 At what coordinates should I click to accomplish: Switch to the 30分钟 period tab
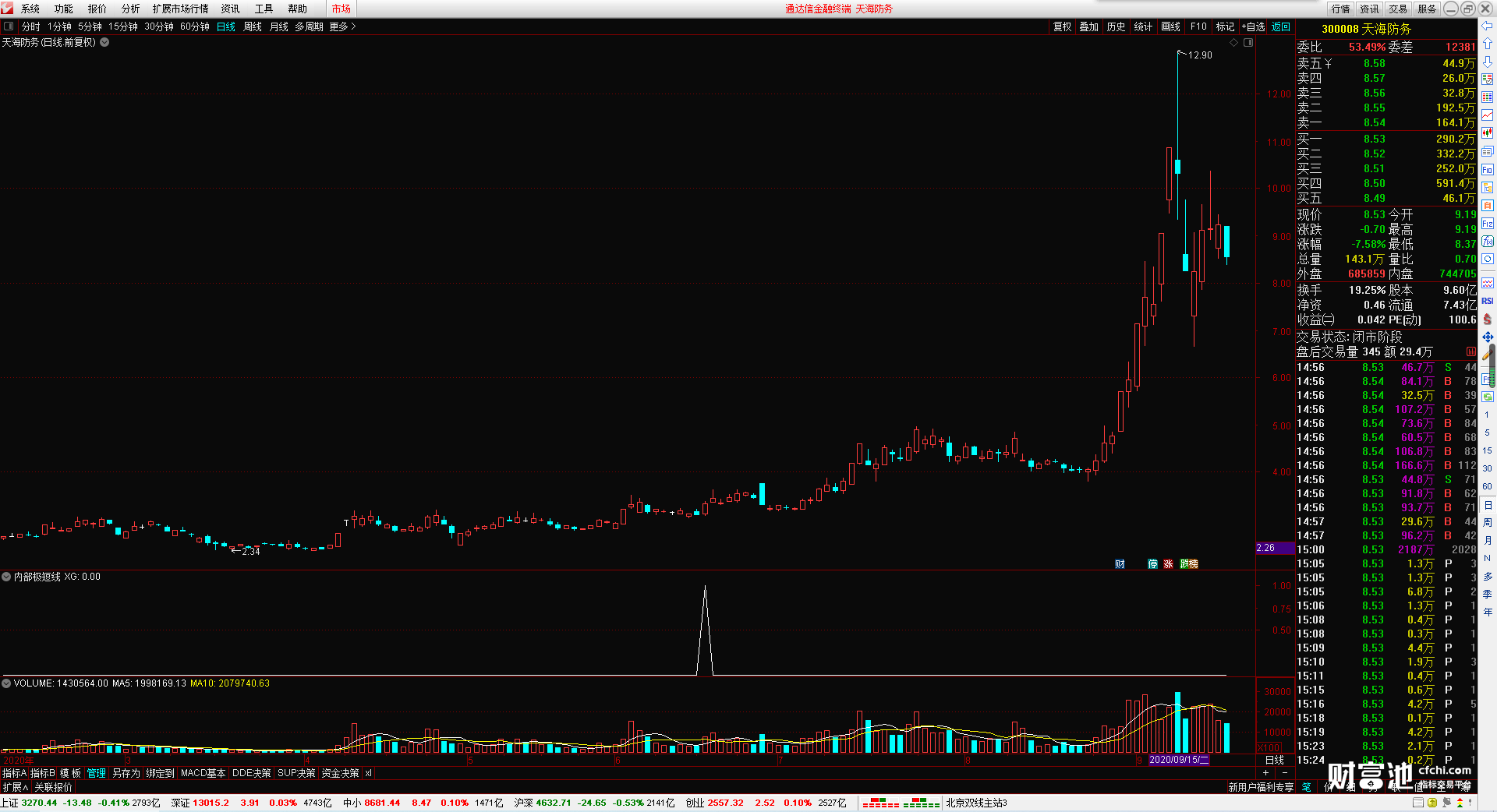pos(159,26)
